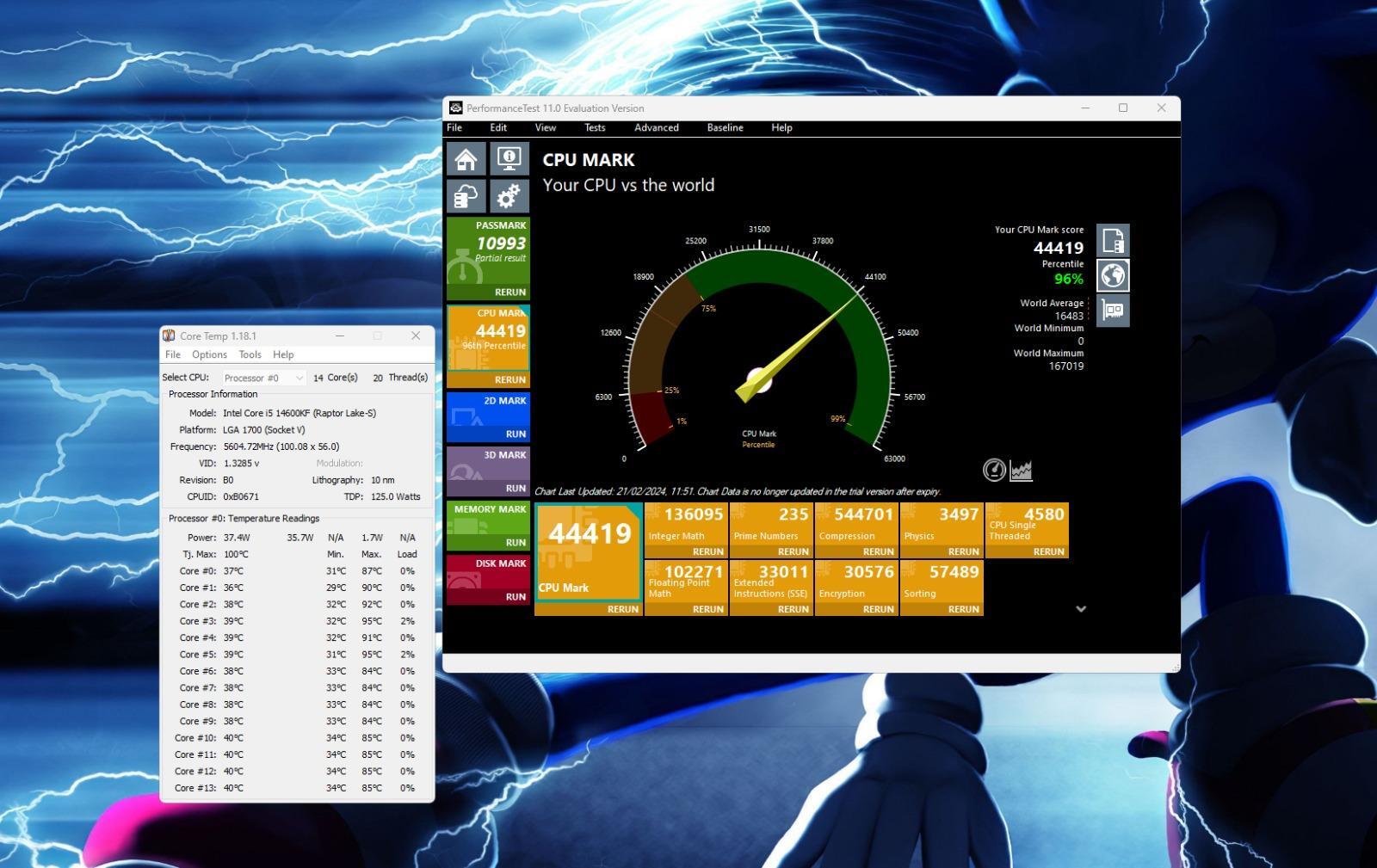This screenshot has width=1377, height=868.
Task: Click the World Average 16483 value
Action: [x=1069, y=316]
